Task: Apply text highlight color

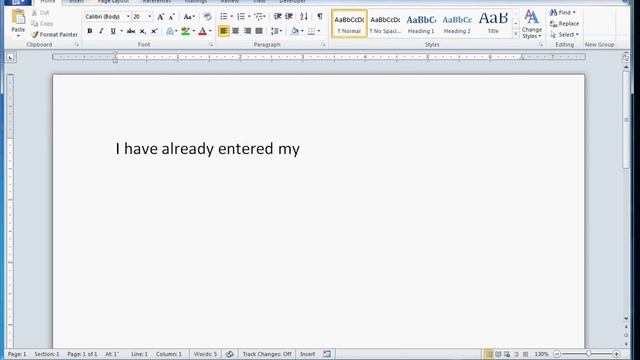Action: 185,31
